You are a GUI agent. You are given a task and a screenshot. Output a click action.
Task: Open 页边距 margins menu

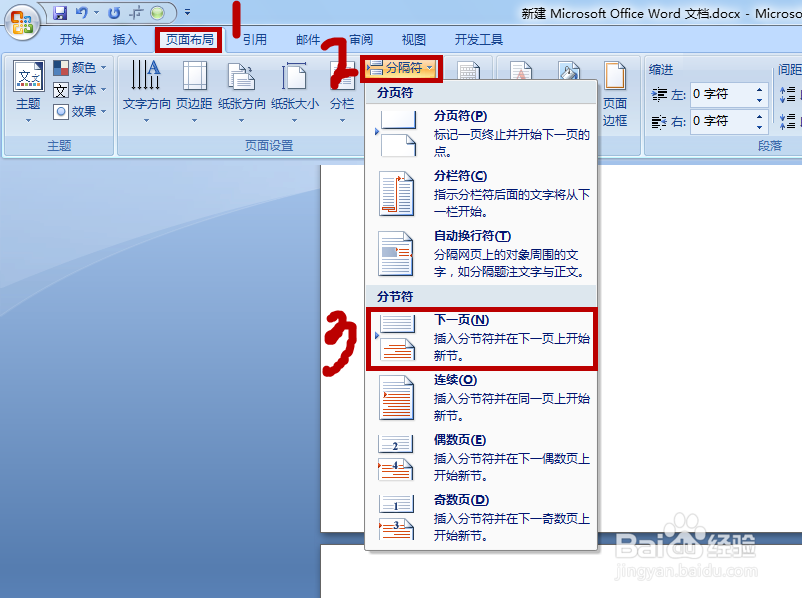point(194,91)
